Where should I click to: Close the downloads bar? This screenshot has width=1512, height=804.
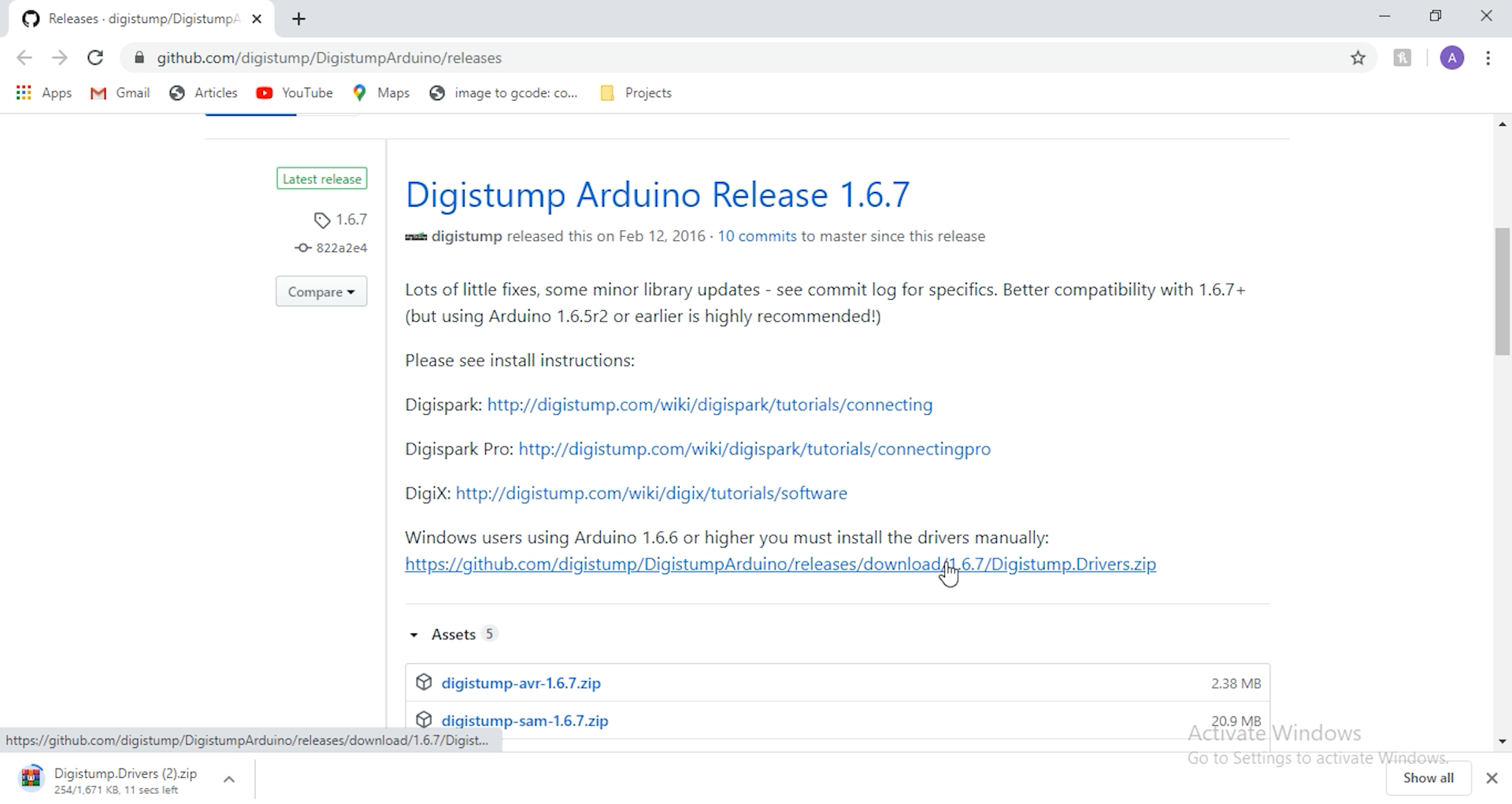(1492, 778)
